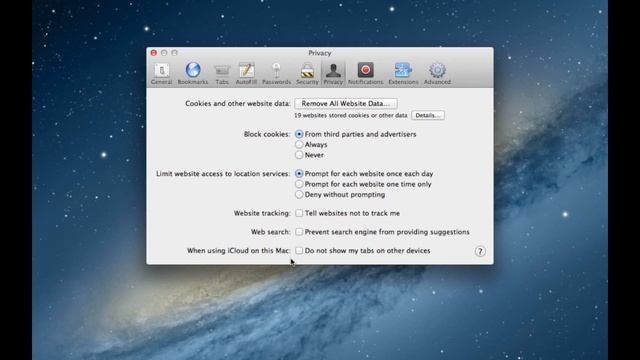Viewport: 640px width, 360px height.
Task: Switch to the Tabs preferences pane
Action: coord(222,74)
